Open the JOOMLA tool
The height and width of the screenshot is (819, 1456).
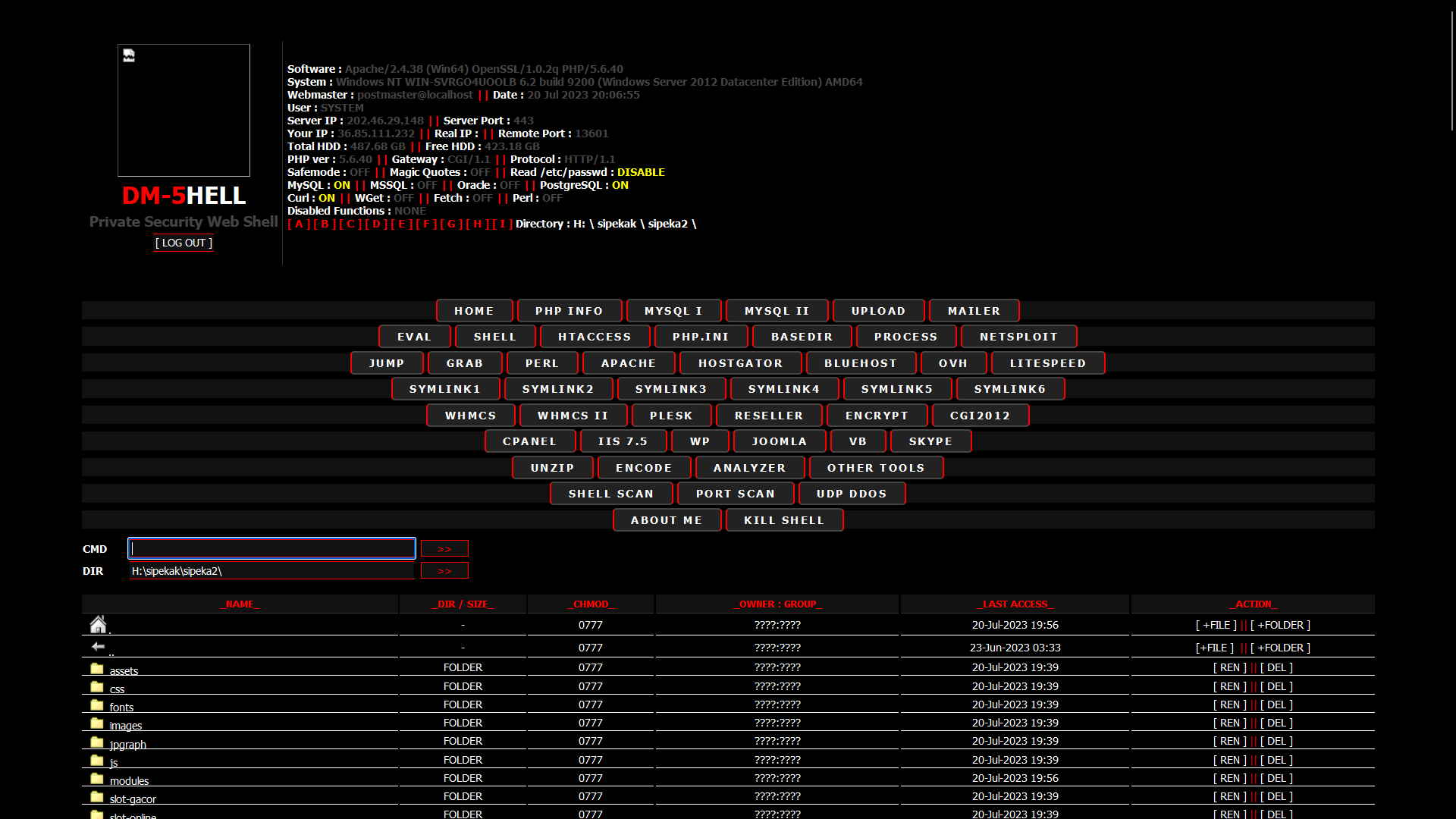point(780,441)
